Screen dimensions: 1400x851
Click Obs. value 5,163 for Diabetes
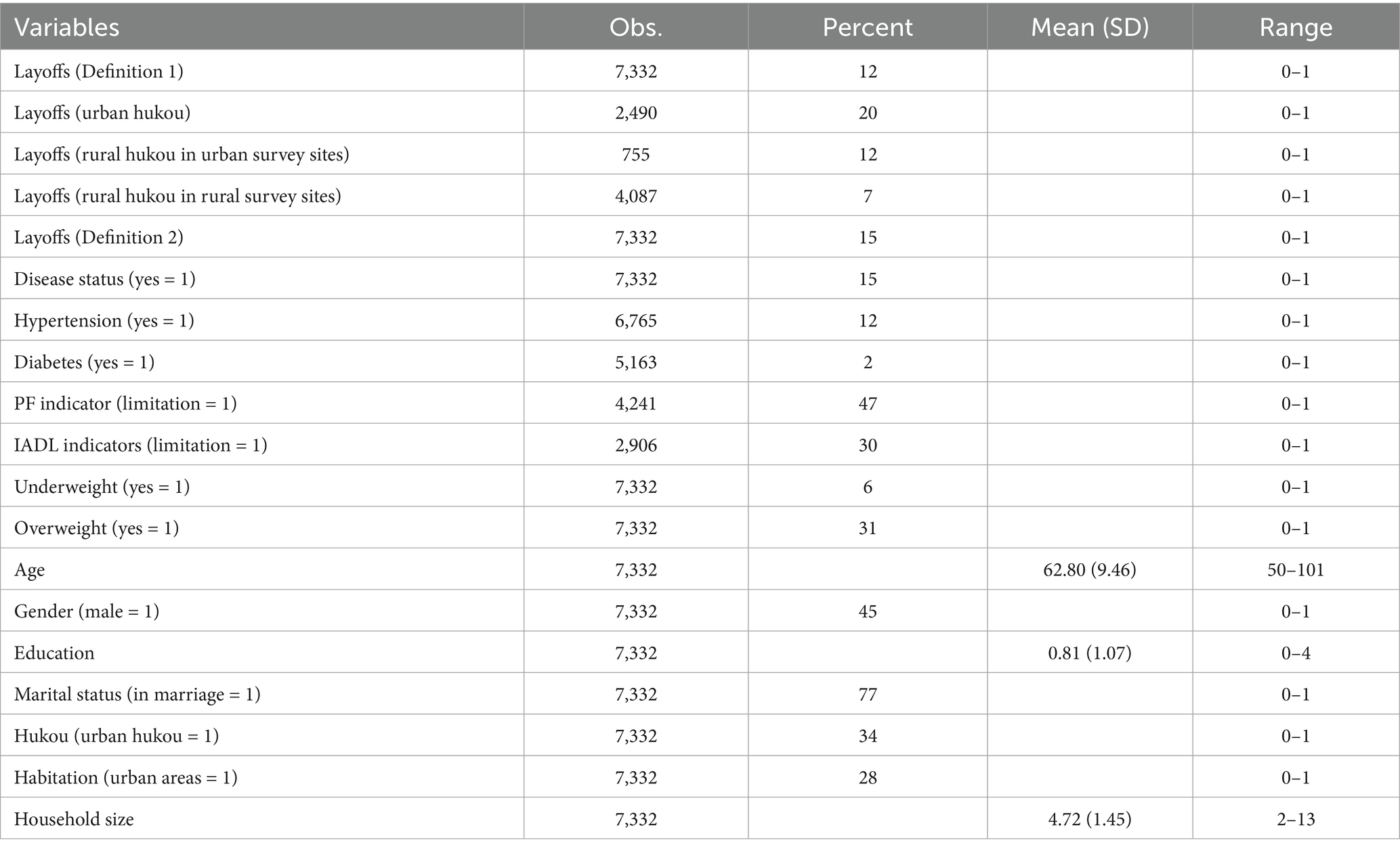(x=635, y=362)
